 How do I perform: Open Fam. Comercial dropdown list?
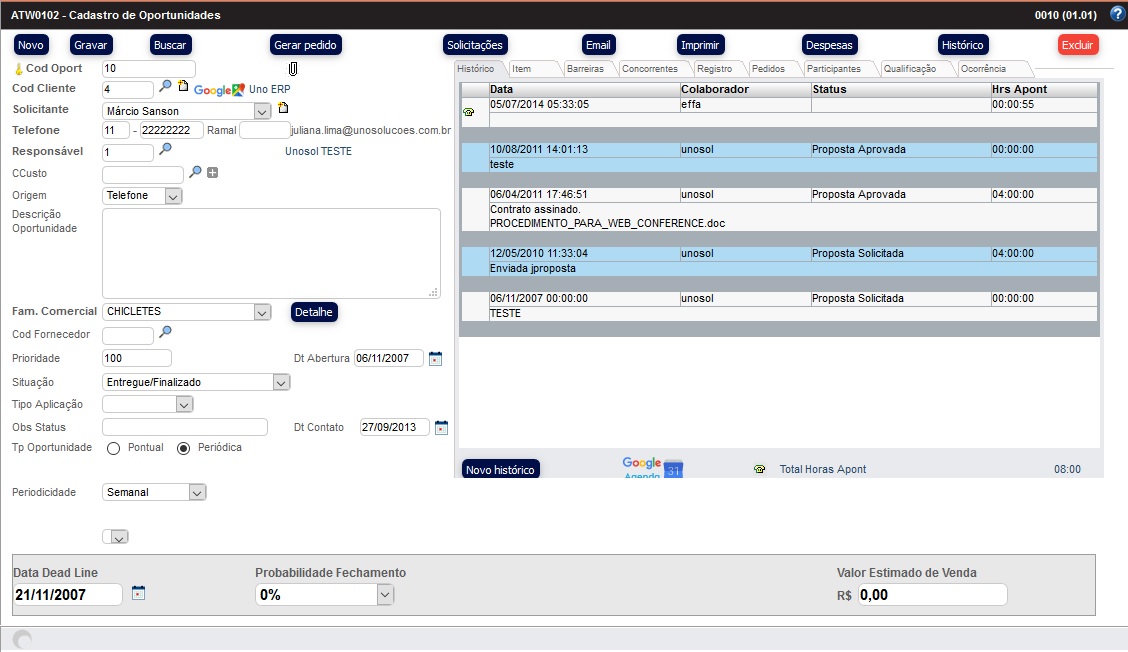click(x=262, y=312)
